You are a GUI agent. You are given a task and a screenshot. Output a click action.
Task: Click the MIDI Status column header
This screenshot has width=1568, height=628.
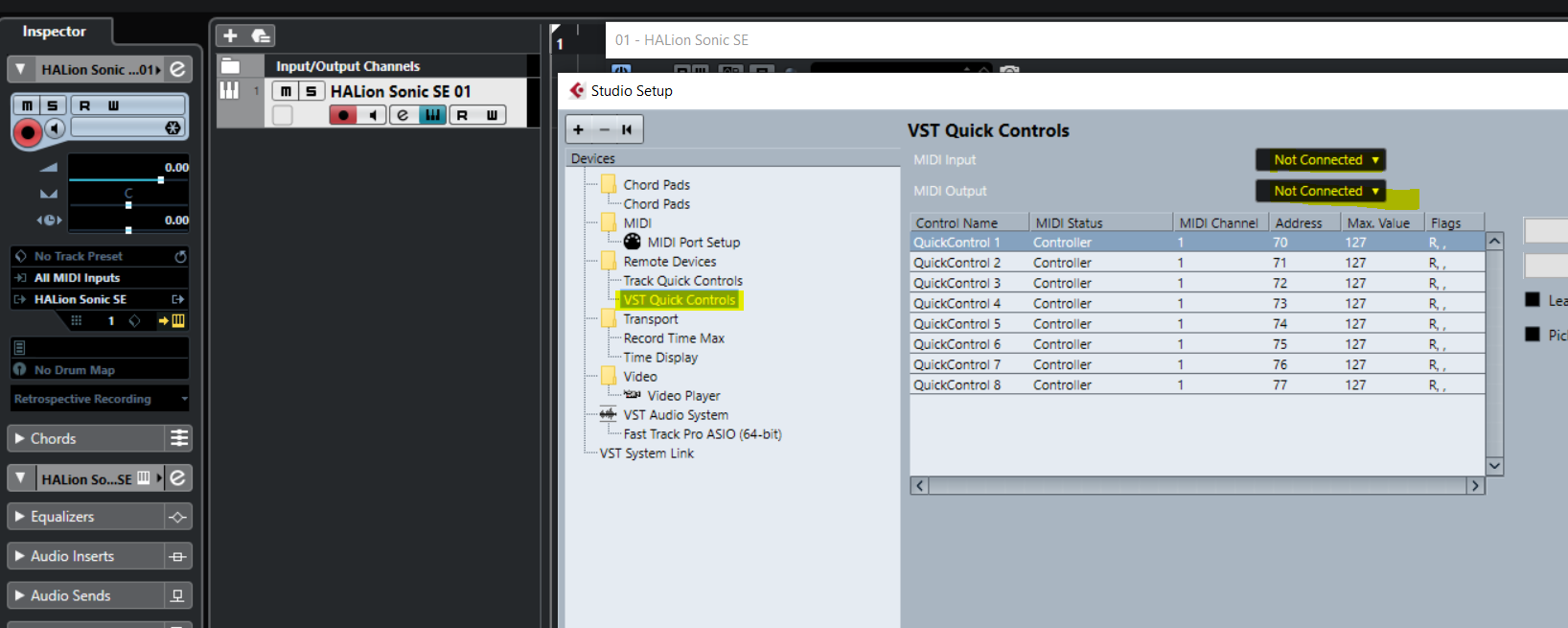pos(1100,222)
